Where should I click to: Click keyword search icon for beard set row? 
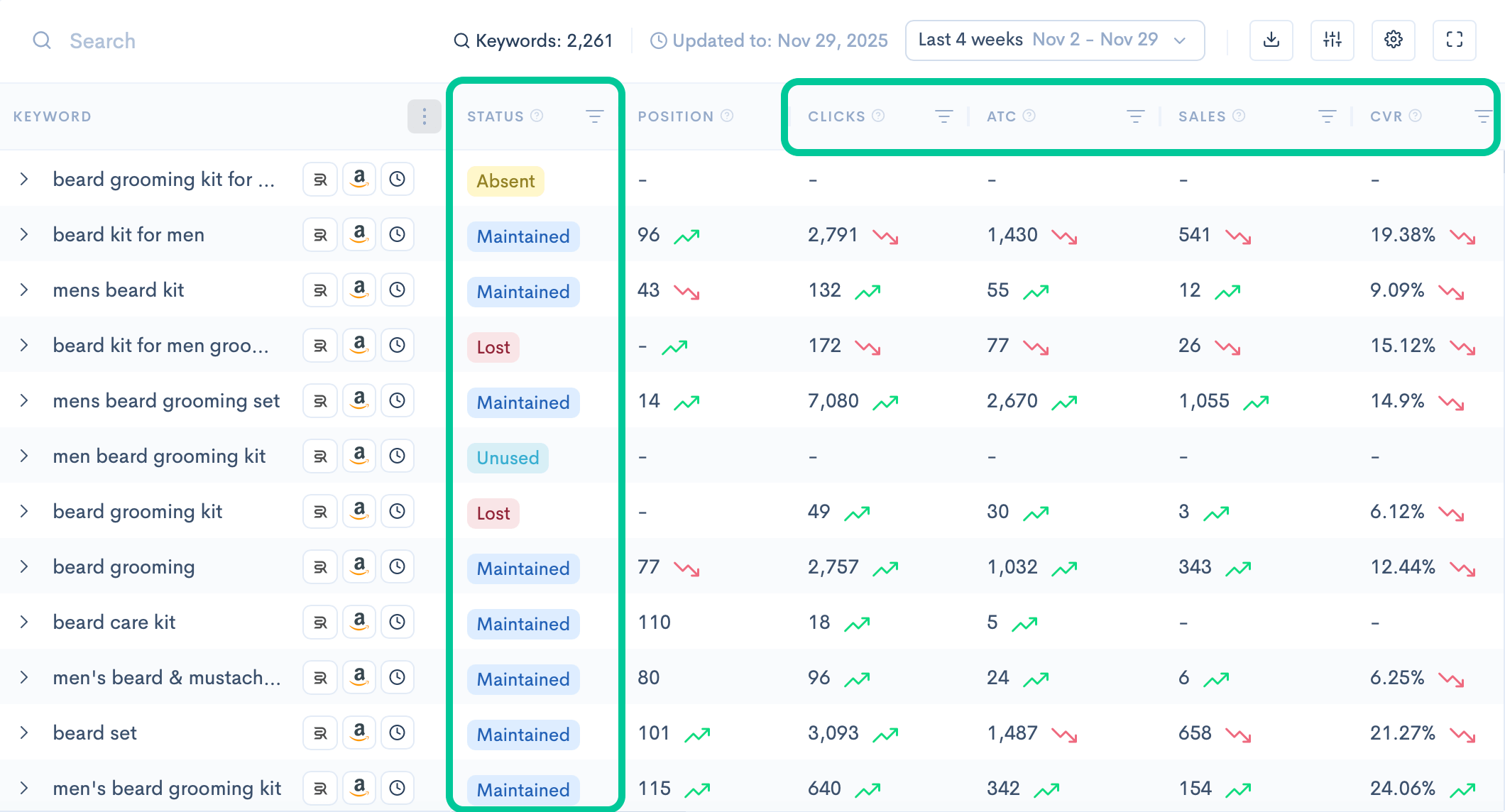tap(320, 733)
